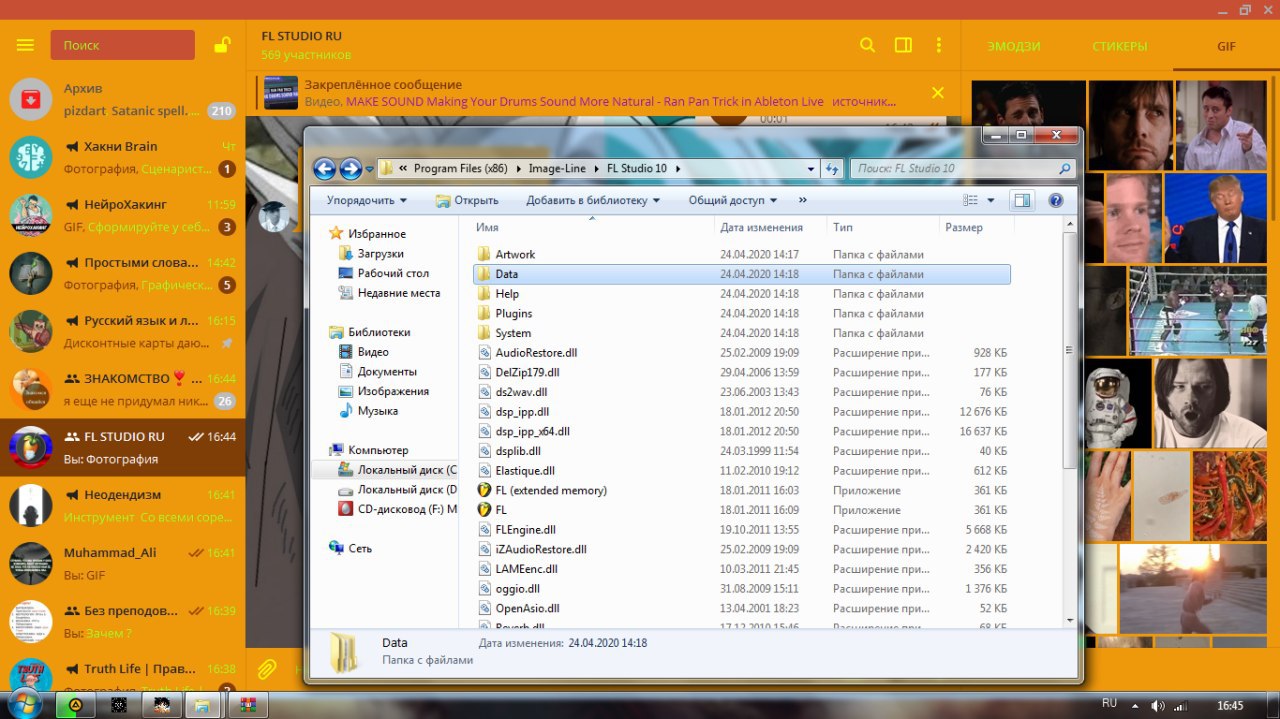The width and height of the screenshot is (1280, 719).
Task: Click the pinned message MAKE SOUND link
Action: coord(585,102)
